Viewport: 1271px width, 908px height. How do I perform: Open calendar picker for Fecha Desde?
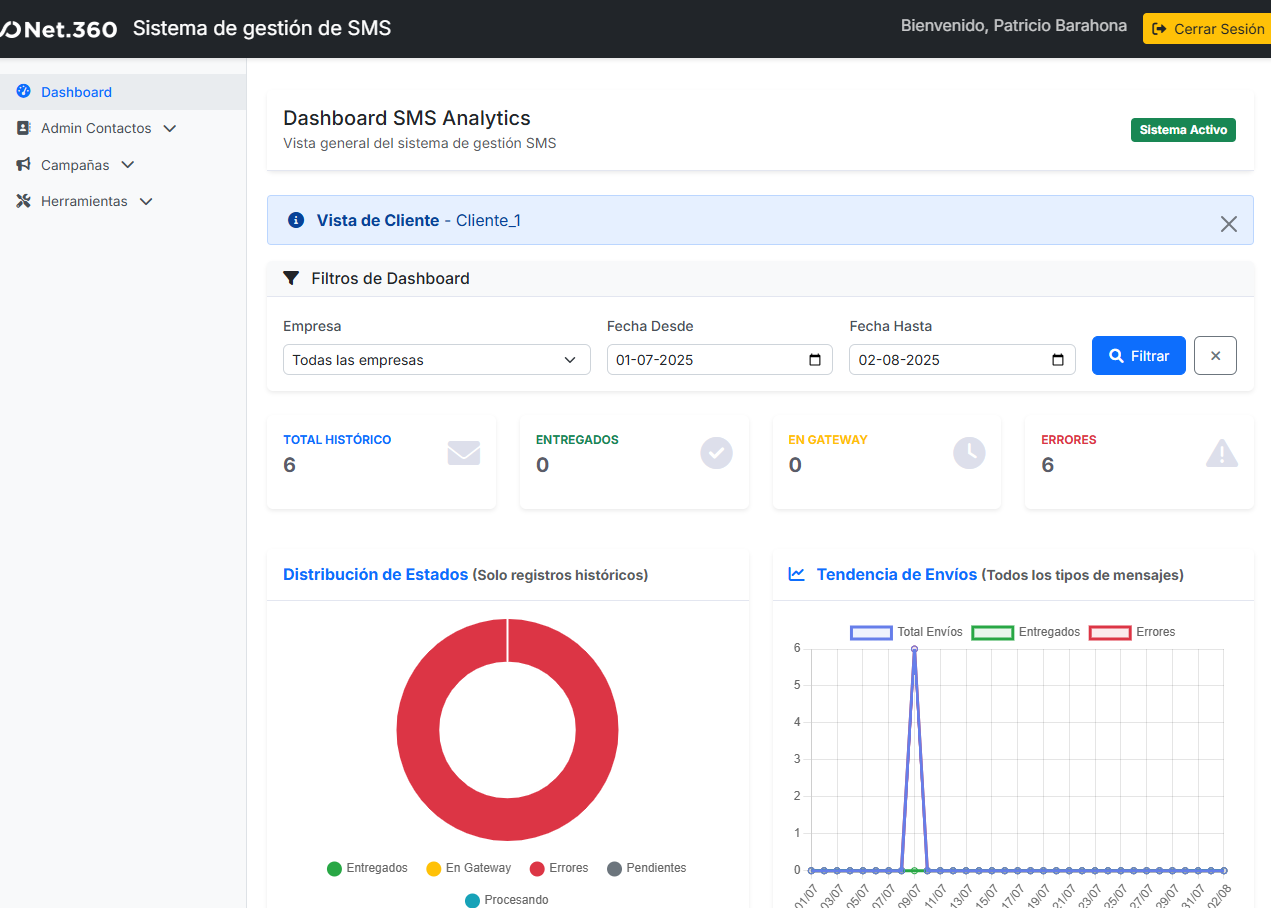815,360
